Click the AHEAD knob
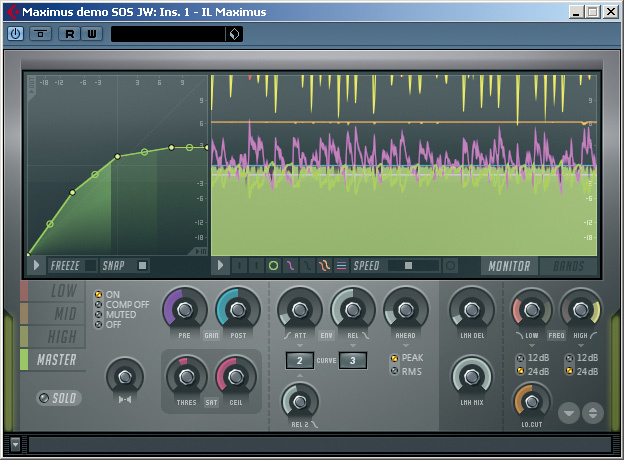Image resolution: width=624 pixels, height=460 pixels. [406, 310]
